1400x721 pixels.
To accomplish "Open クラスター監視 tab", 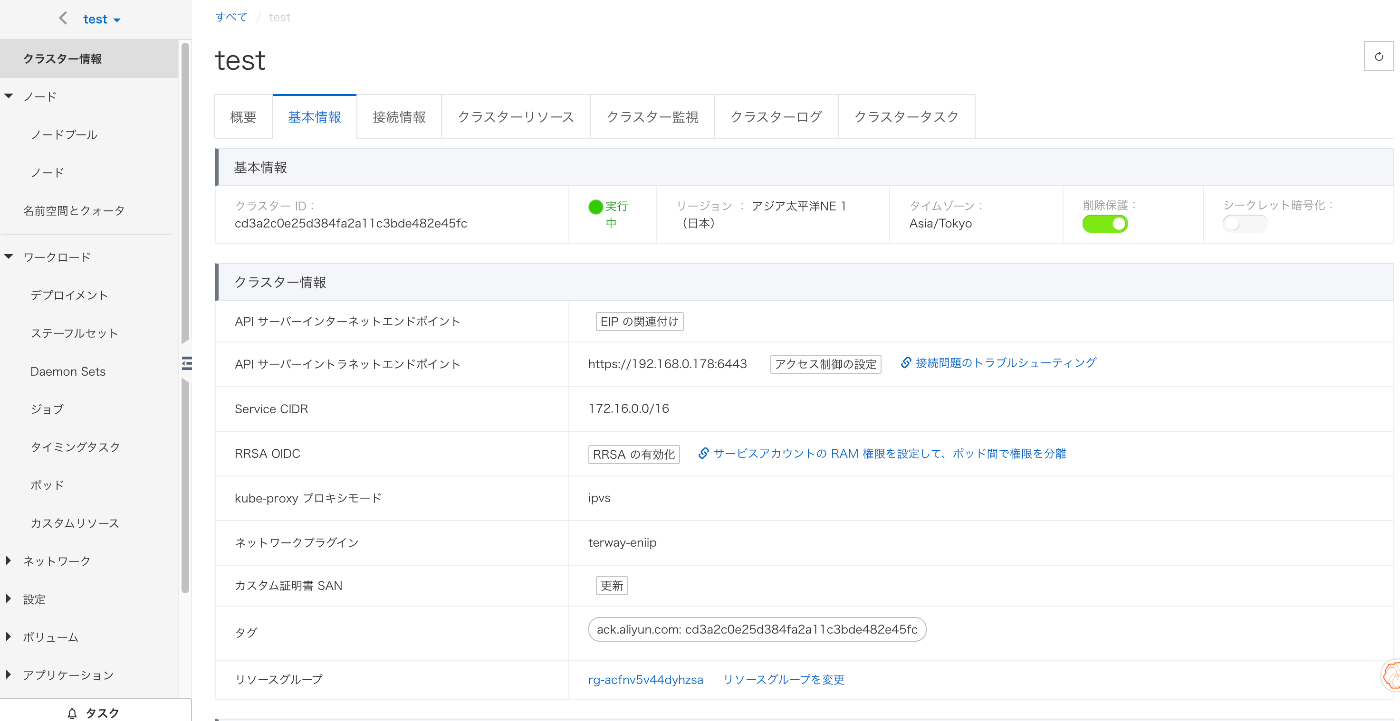I will point(652,117).
